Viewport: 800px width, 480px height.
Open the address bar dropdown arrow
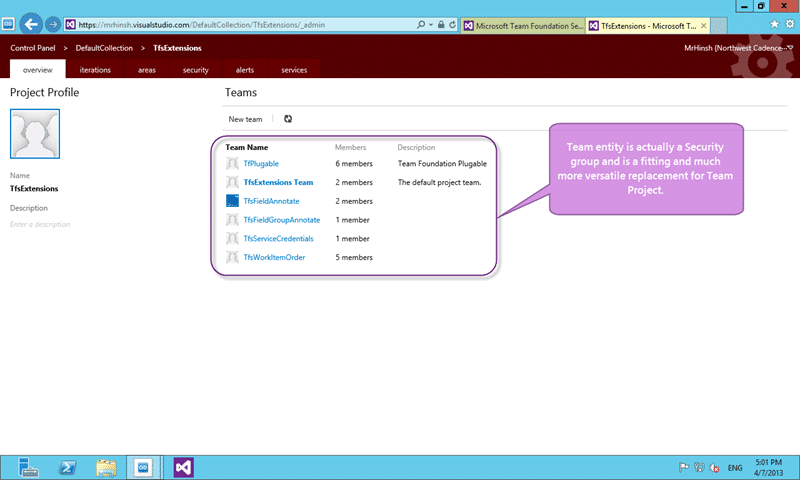point(431,24)
